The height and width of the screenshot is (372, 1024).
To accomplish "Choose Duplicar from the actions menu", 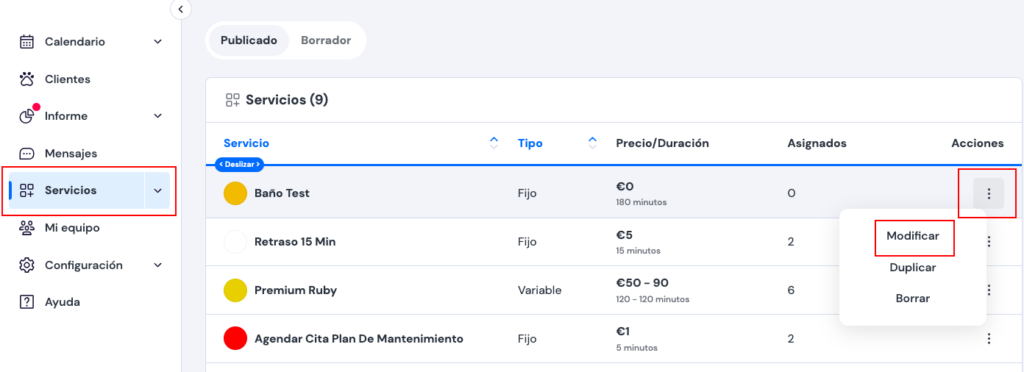I will pyautogui.click(x=913, y=268).
